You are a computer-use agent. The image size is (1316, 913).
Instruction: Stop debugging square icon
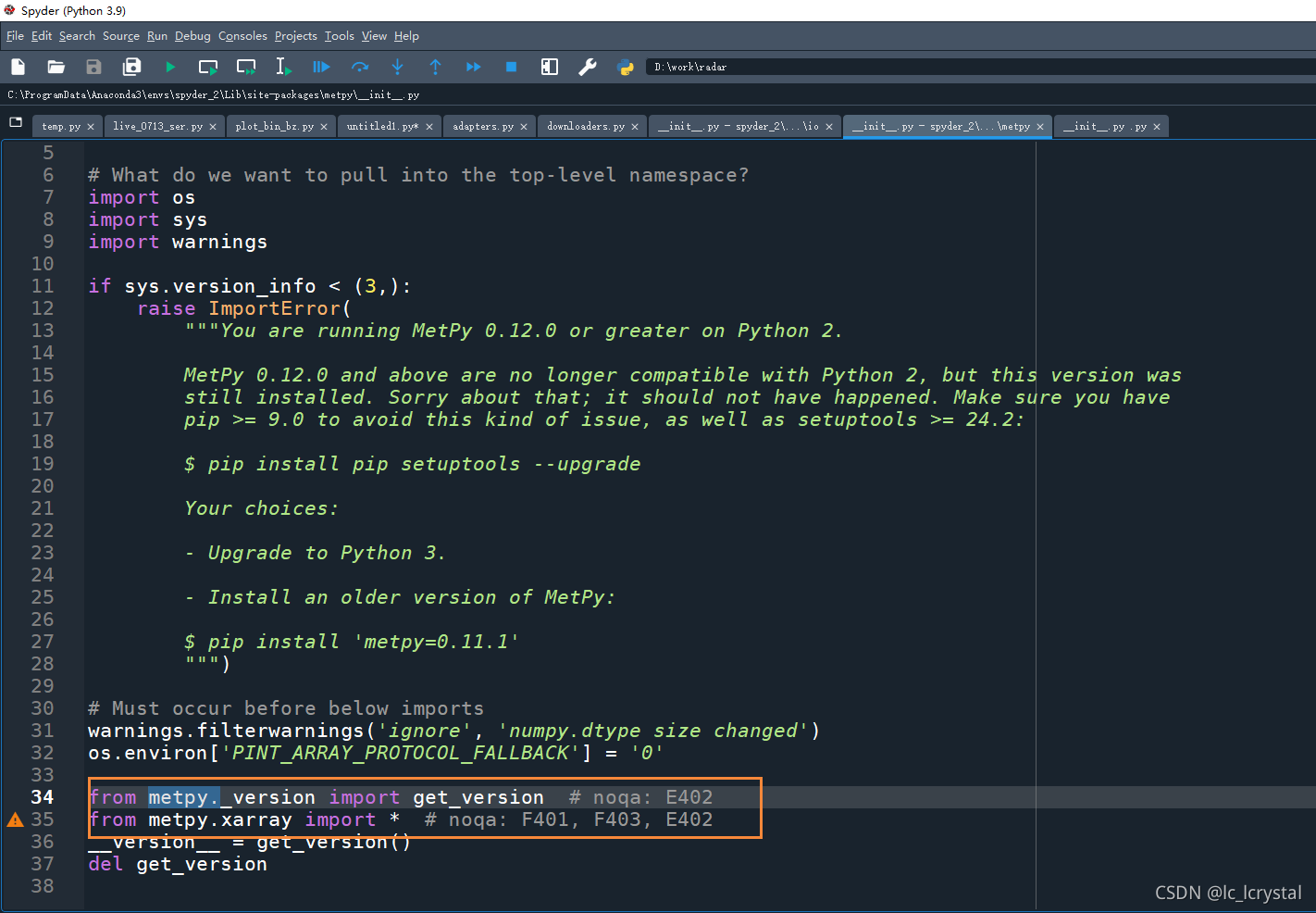[511, 67]
